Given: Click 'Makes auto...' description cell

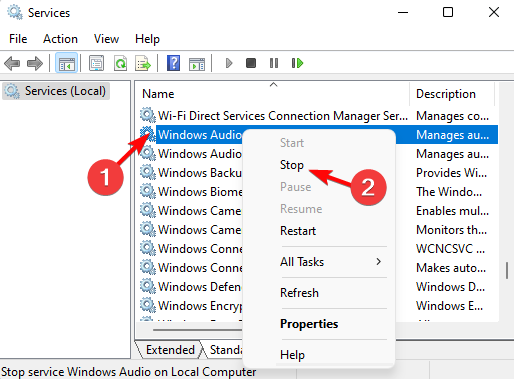Looking at the screenshot, I should click(451, 268).
